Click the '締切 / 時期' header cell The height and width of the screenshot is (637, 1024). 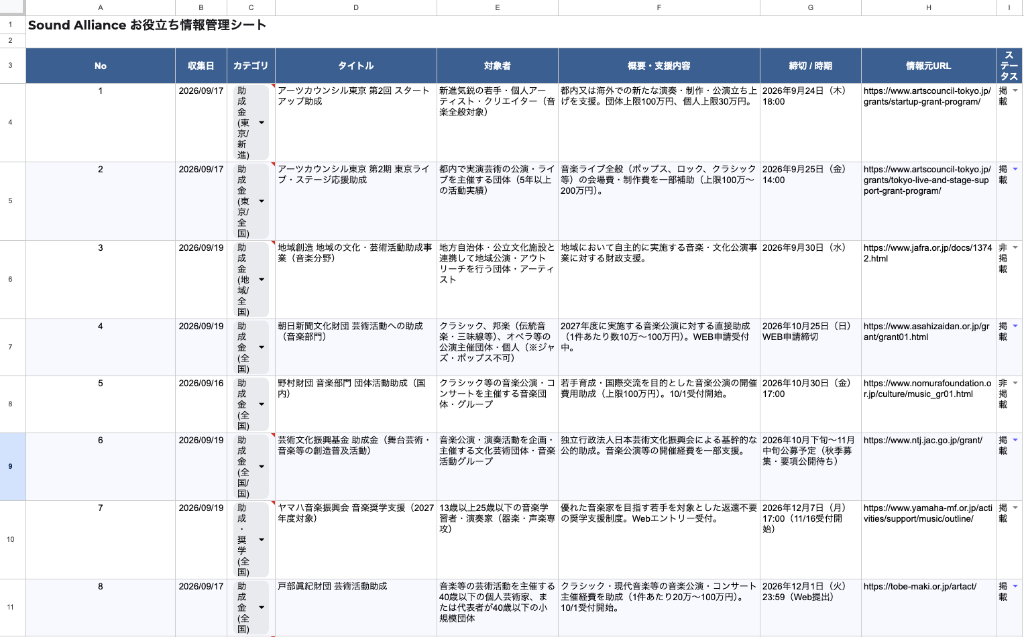coord(810,65)
